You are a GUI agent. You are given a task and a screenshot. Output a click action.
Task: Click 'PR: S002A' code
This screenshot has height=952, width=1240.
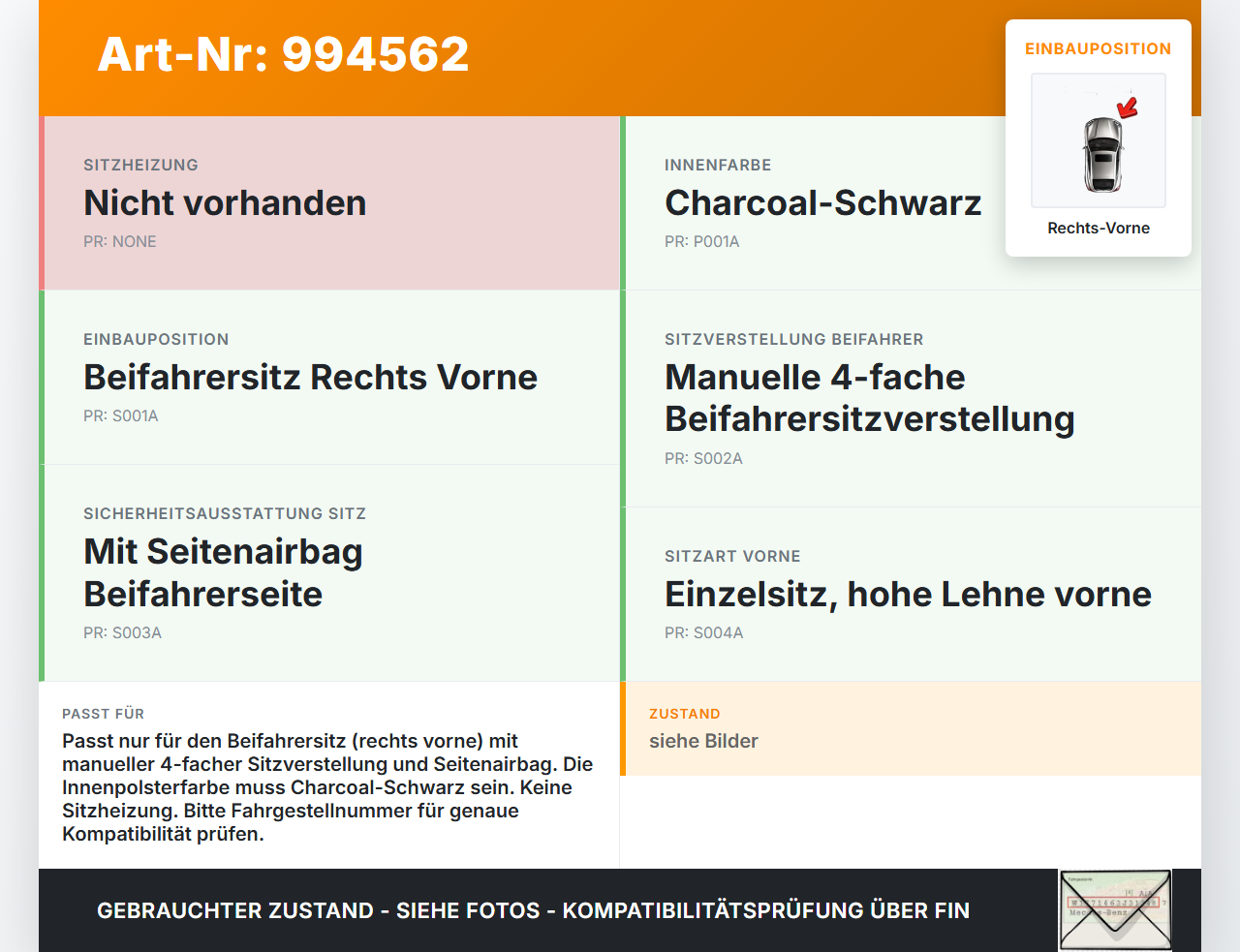click(x=703, y=458)
